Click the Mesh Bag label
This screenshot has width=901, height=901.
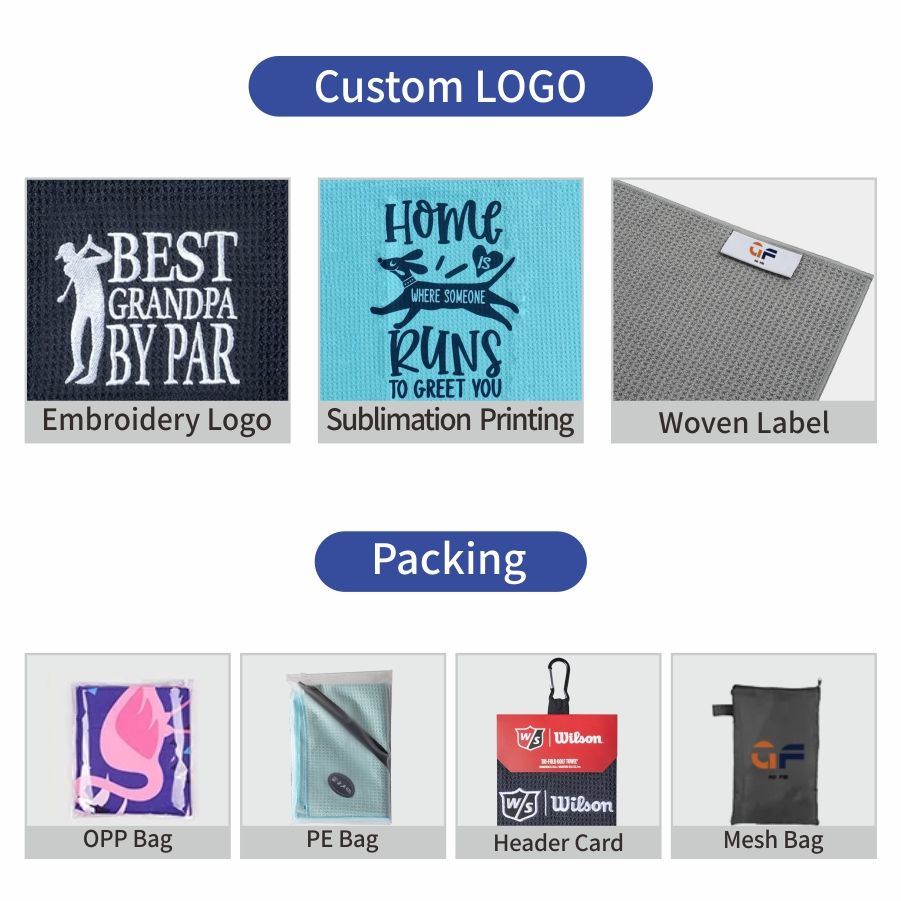[x=773, y=841]
